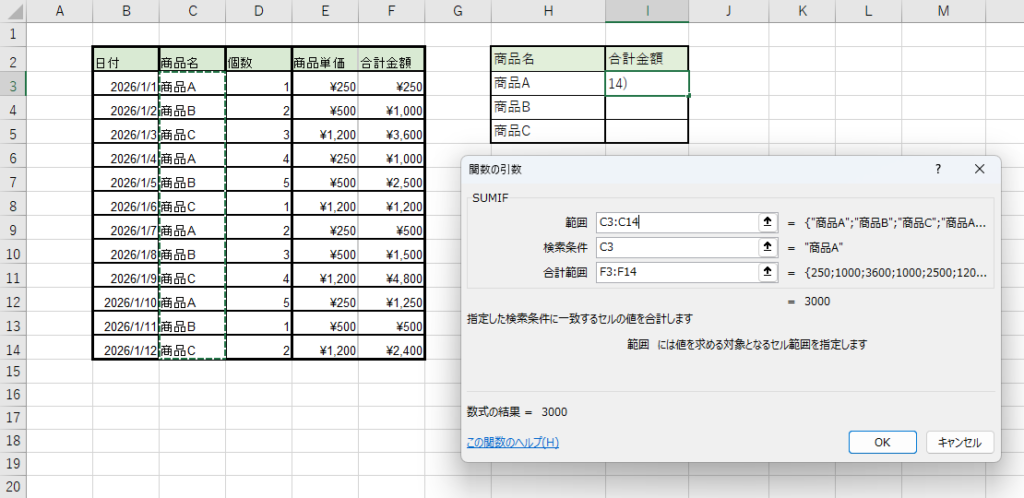Select the 商品B cell in column H
Viewport: 1024px width, 498px height.
point(548,108)
